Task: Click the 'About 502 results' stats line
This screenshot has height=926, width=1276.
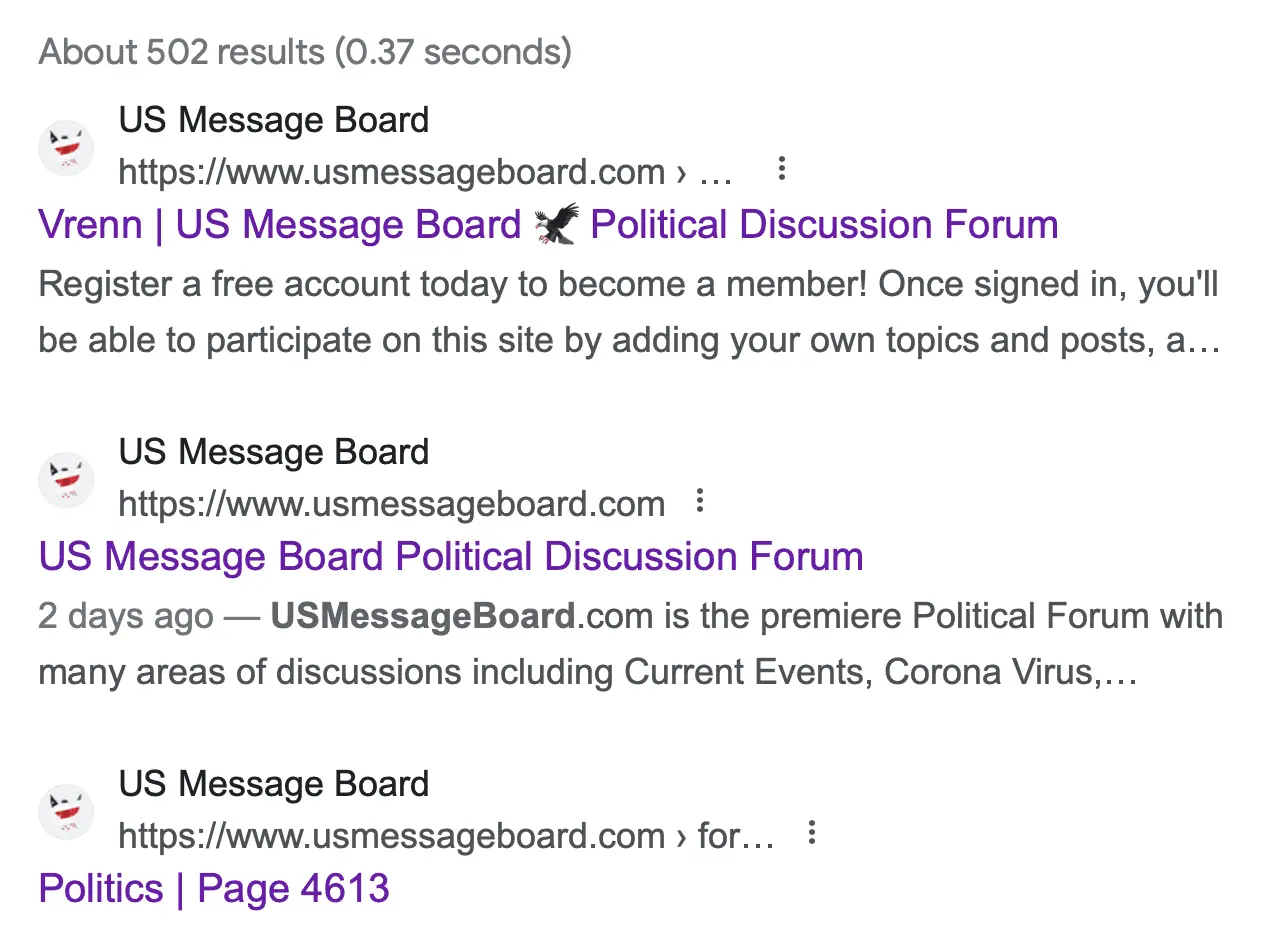Action: 304,51
